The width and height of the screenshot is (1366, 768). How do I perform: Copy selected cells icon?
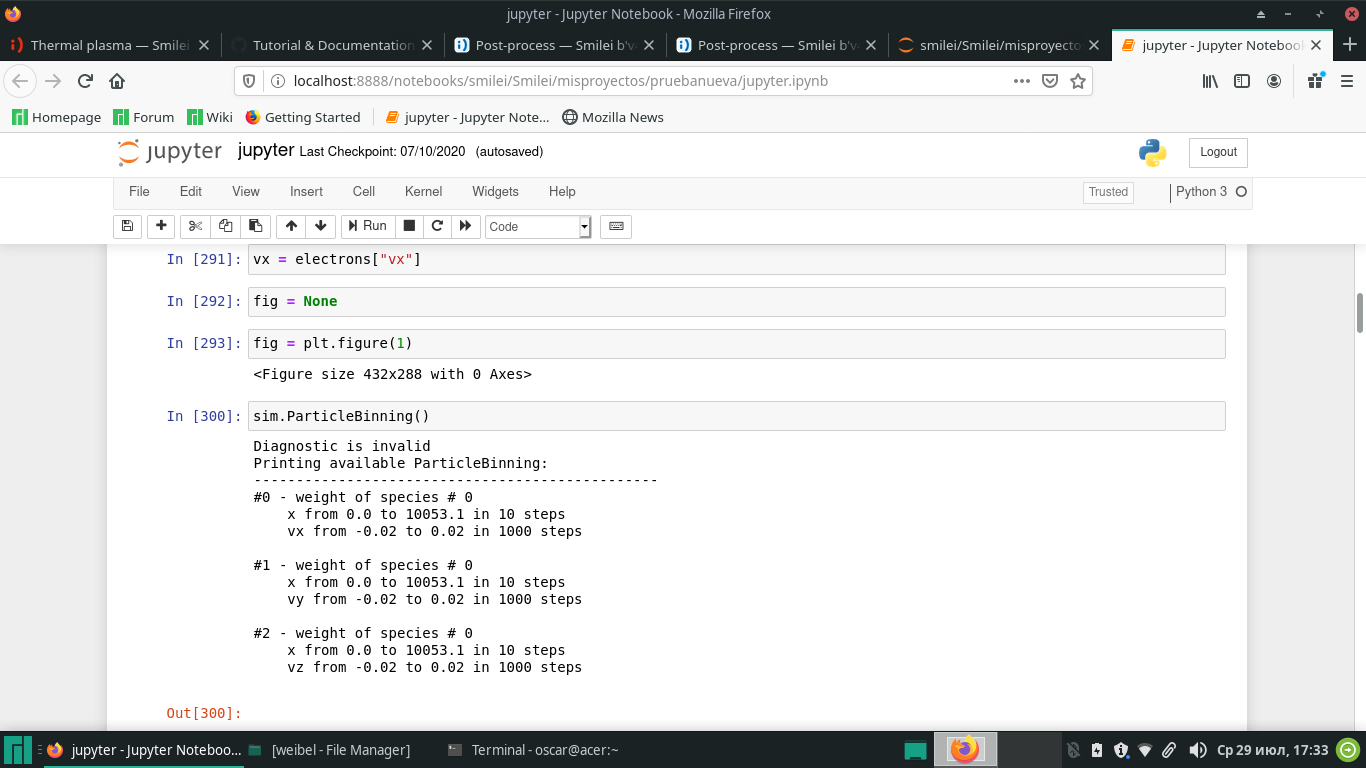point(225,226)
